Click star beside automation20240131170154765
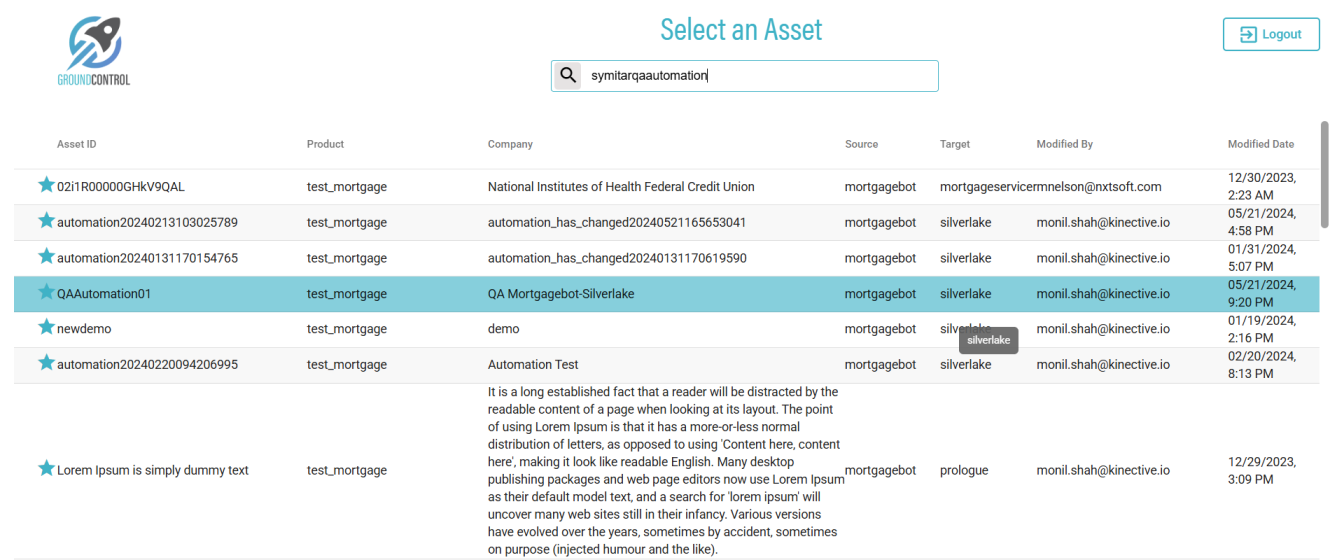1344x560 pixels. [46, 257]
